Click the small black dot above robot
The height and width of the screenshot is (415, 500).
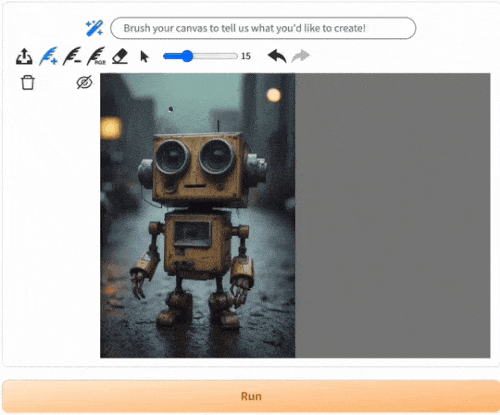(x=171, y=109)
